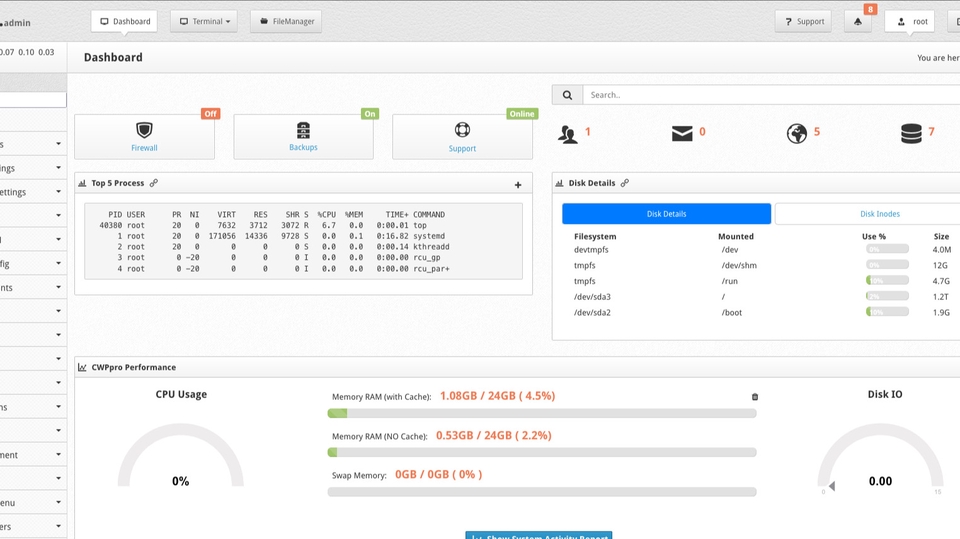Toggle the Firewall Off badge
Viewport: 960px width, 539px height.
211,114
